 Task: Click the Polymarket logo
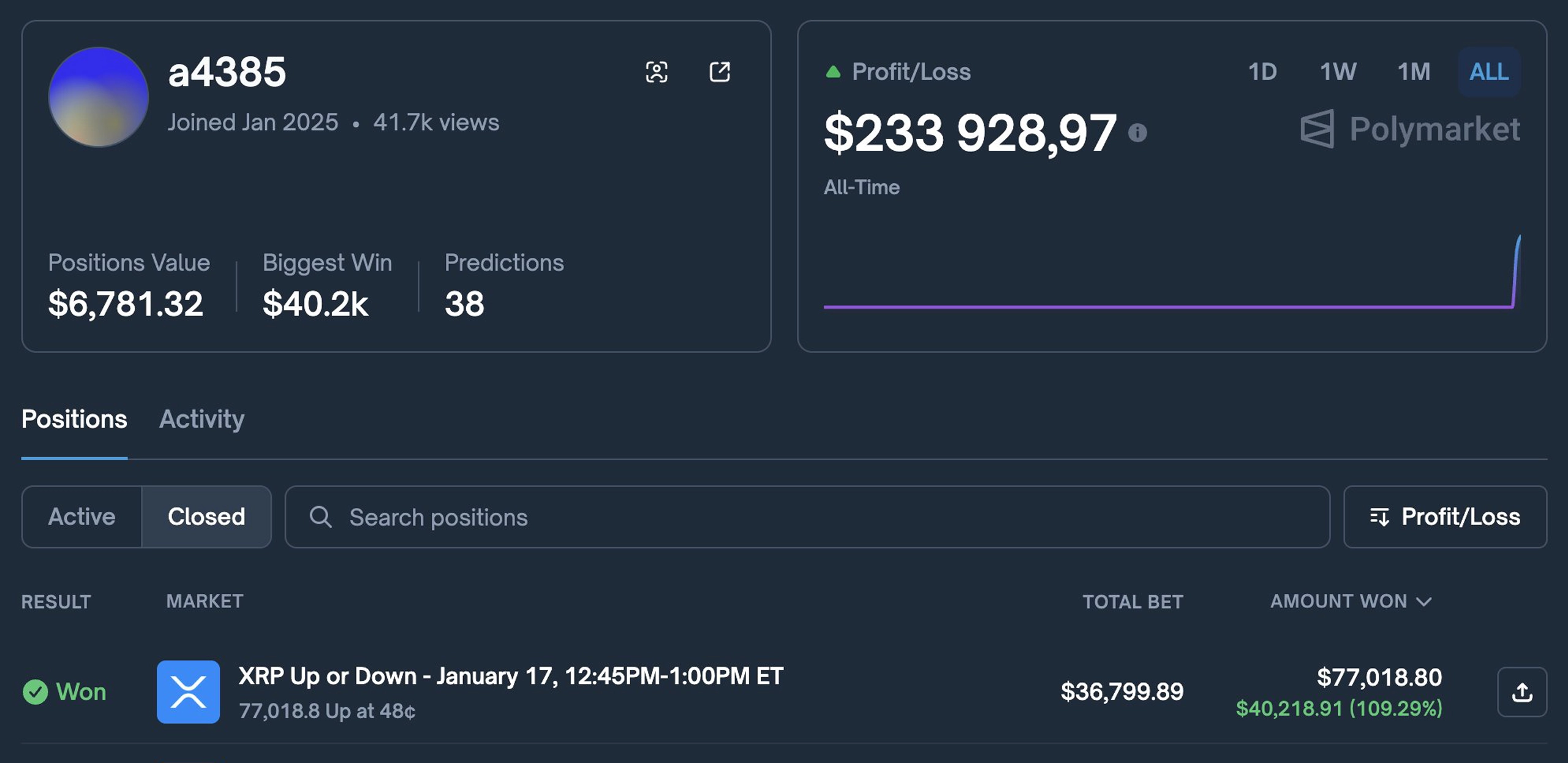(1410, 129)
